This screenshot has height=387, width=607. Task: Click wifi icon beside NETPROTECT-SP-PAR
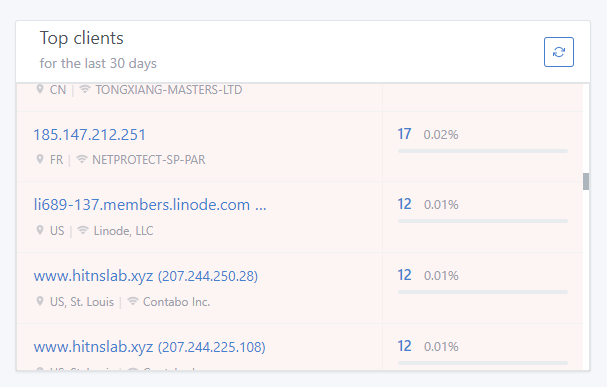[x=82, y=159]
